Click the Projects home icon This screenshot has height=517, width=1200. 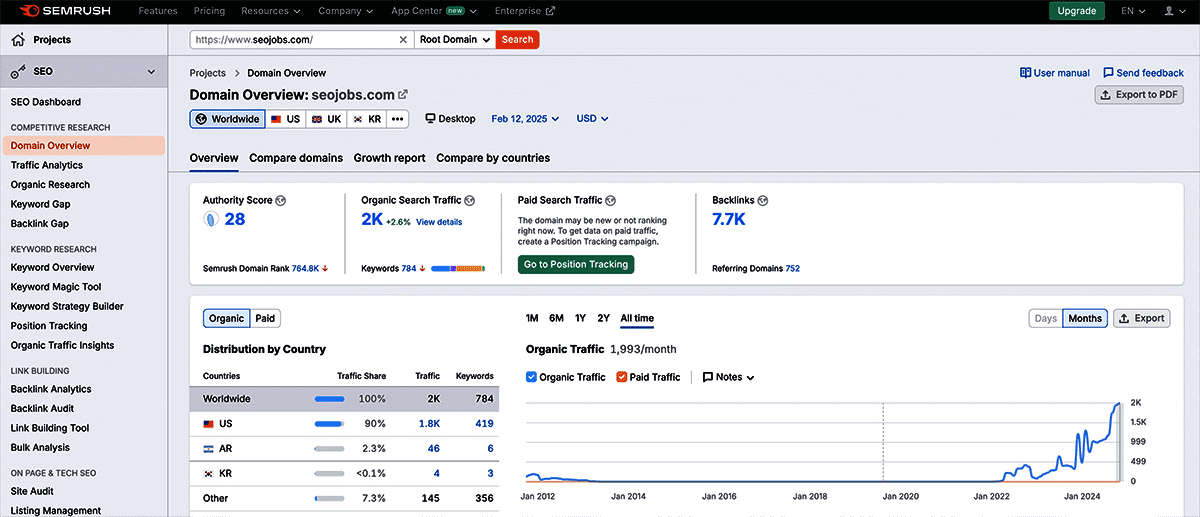point(17,40)
